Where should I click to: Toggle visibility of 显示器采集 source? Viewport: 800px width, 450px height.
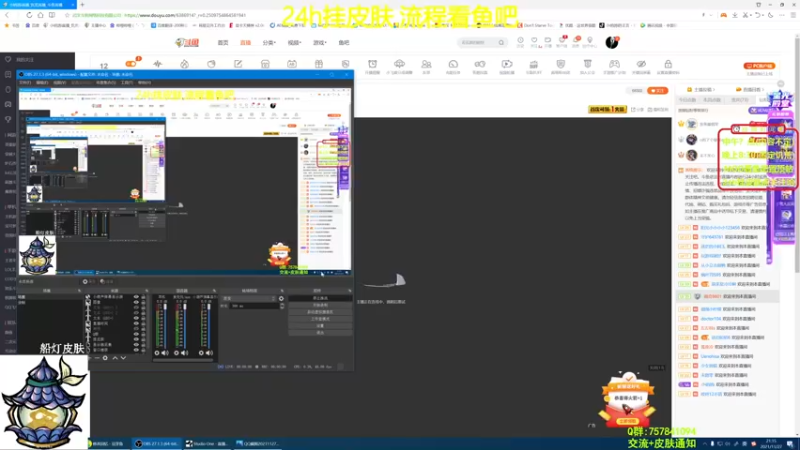[136, 345]
